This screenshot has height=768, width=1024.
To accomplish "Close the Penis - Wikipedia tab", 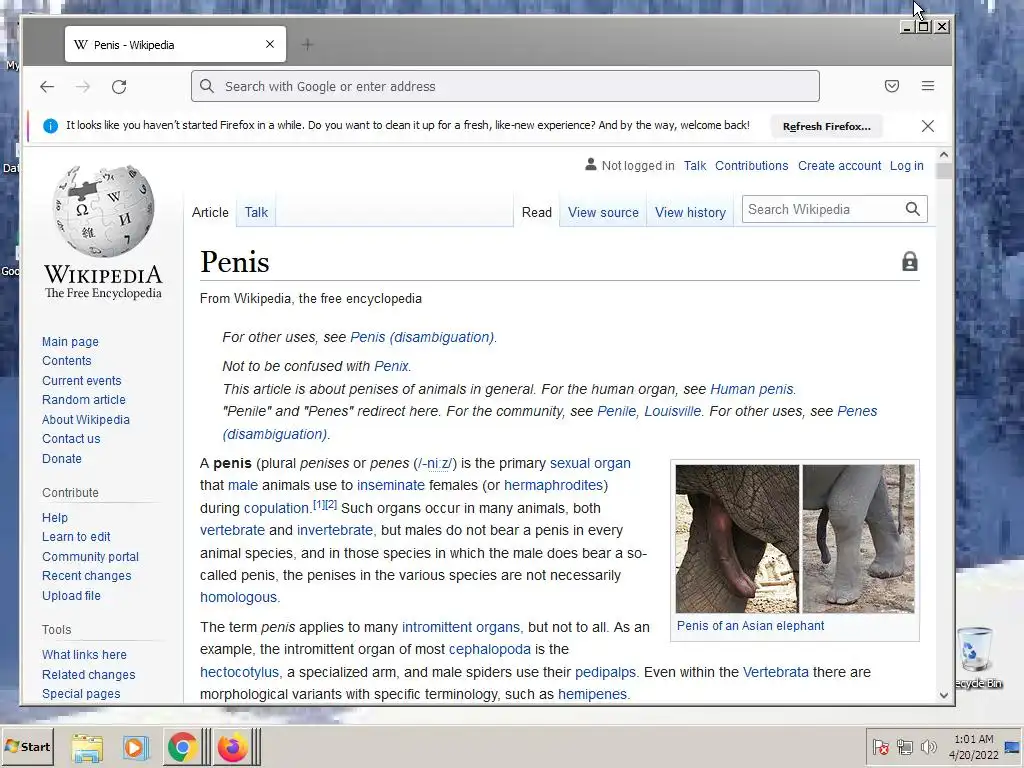I will (x=270, y=44).
